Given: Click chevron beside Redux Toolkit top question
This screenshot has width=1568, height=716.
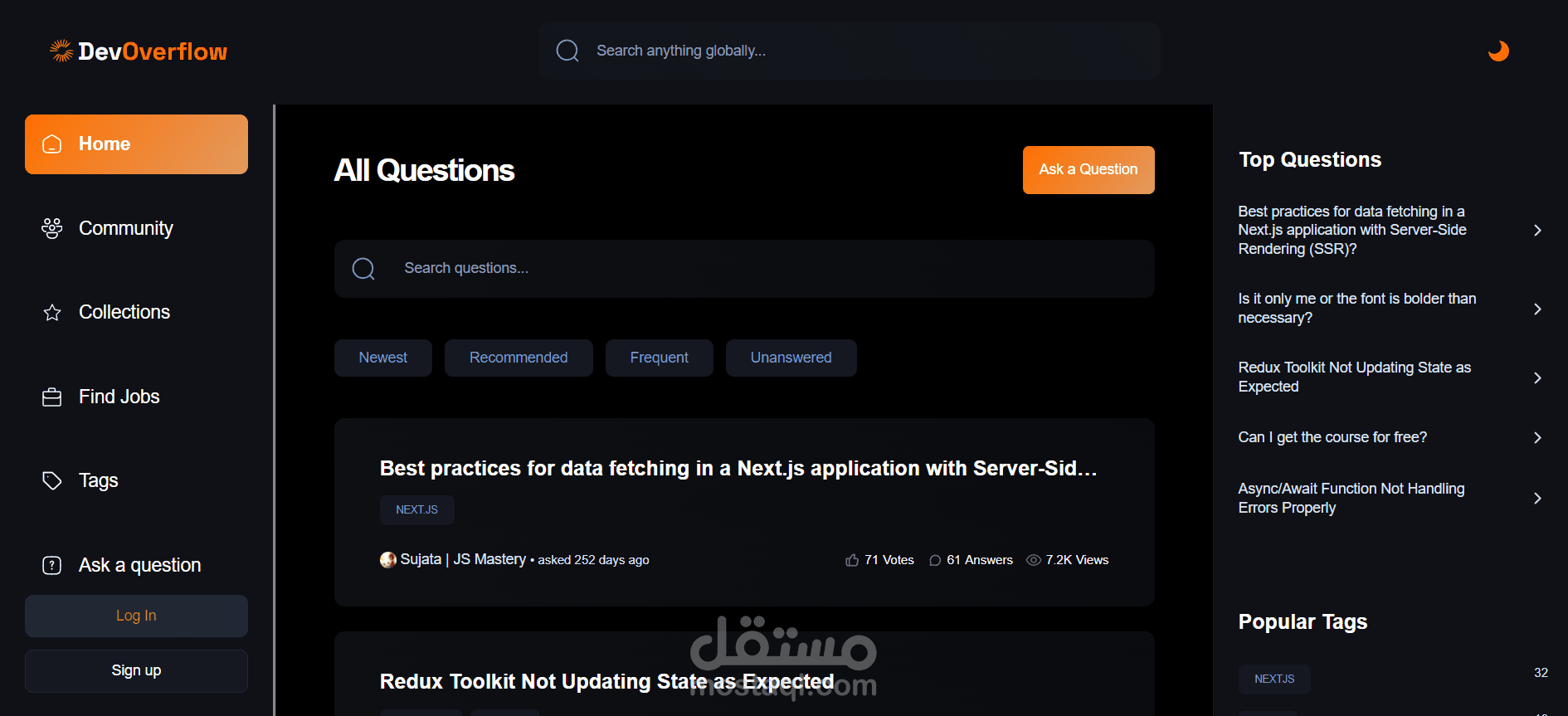Looking at the screenshot, I should tap(1537, 378).
